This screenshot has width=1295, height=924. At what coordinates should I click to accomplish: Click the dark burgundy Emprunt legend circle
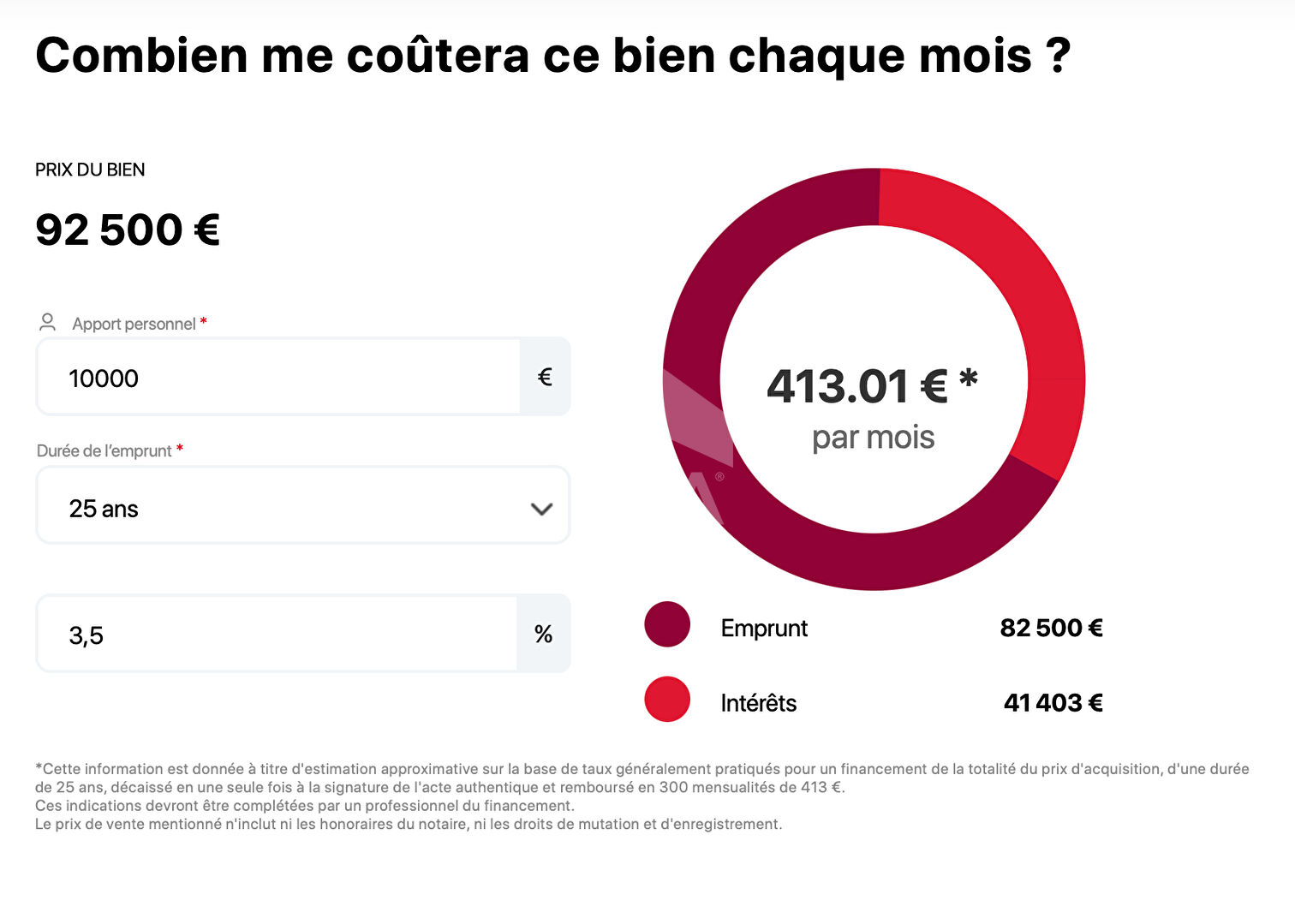click(667, 624)
